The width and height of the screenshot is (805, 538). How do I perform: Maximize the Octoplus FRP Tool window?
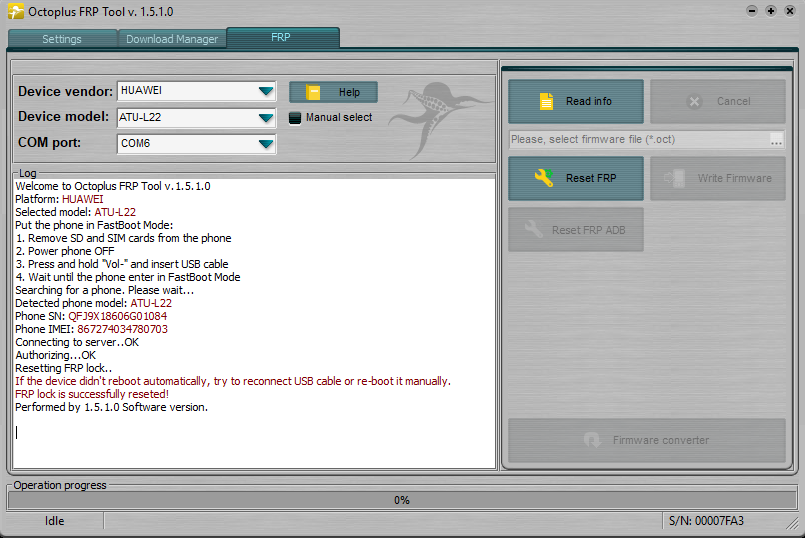coord(771,11)
